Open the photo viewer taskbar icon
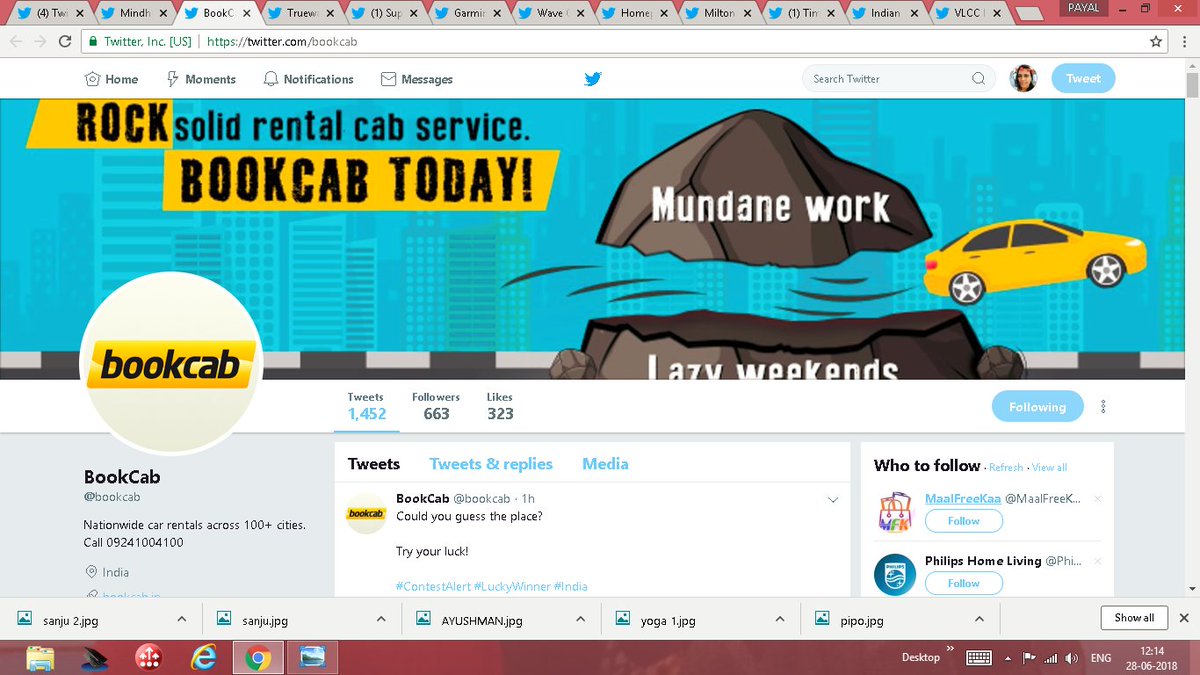1200x675 pixels. tap(313, 658)
